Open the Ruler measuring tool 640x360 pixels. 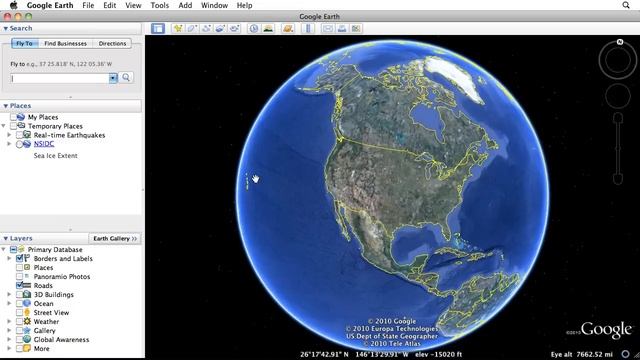pyautogui.click(x=308, y=29)
